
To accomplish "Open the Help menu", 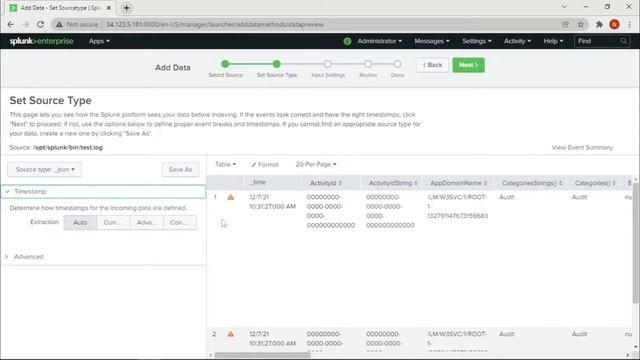I will coord(553,41).
